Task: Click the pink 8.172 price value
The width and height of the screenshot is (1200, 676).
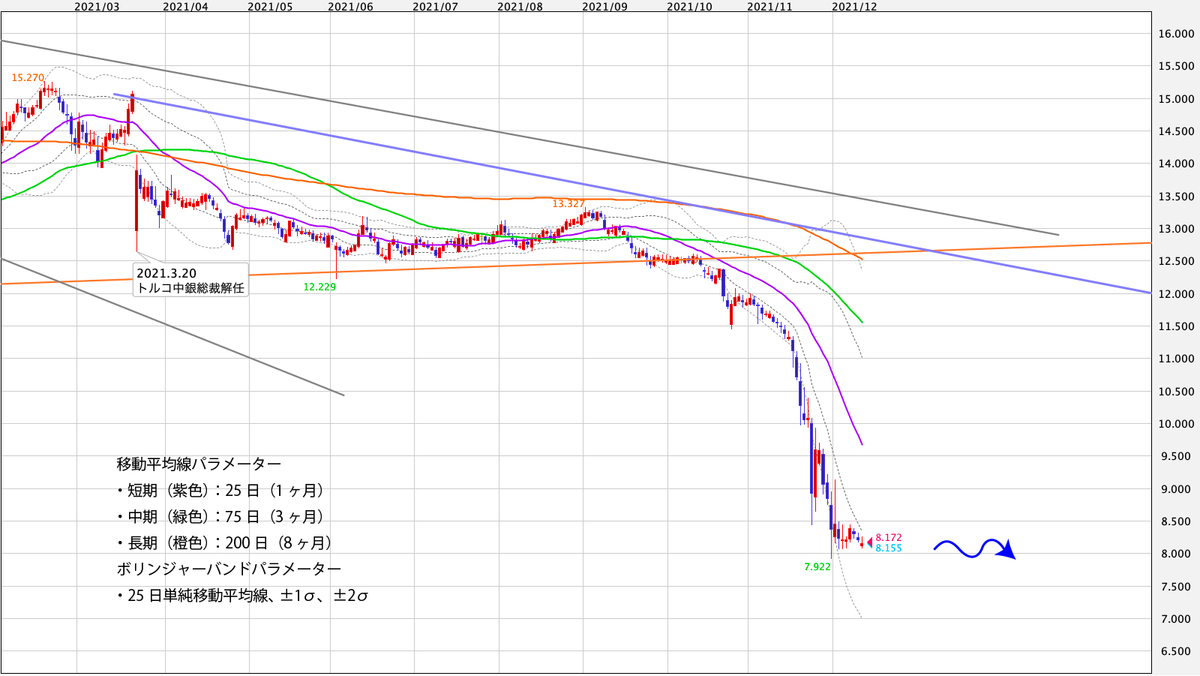Action: tap(889, 538)
